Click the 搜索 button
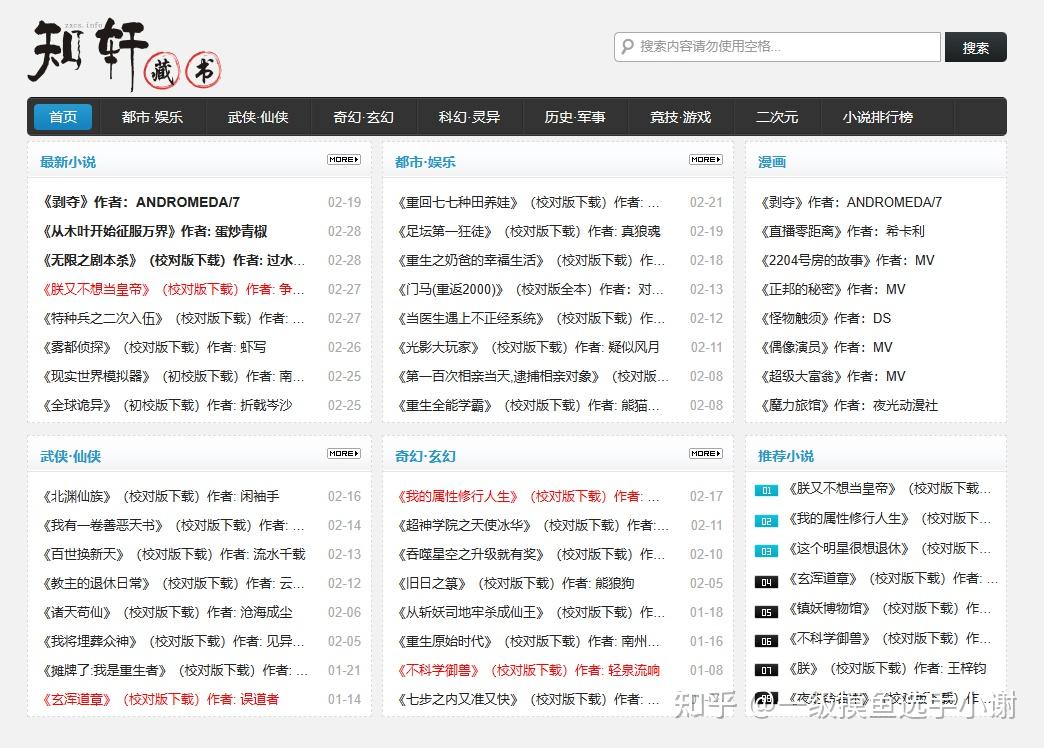 point(975,47)
